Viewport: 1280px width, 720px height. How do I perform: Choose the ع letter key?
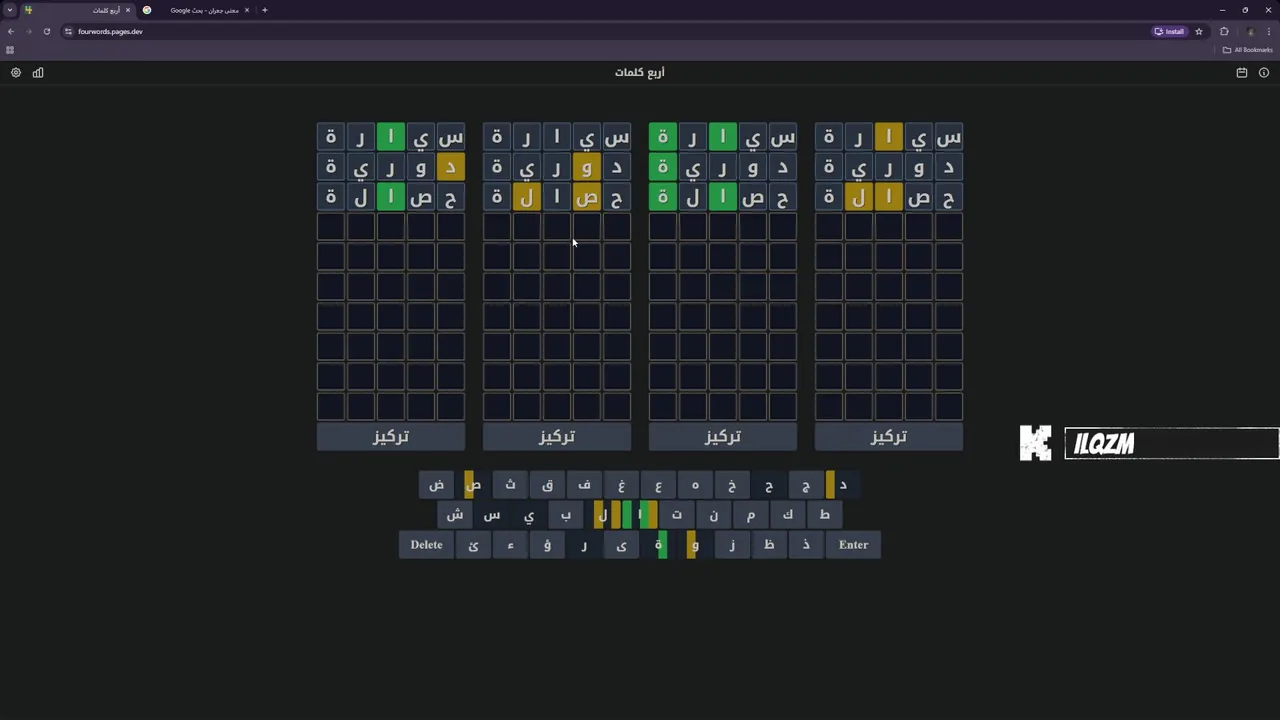pos(658,486)
